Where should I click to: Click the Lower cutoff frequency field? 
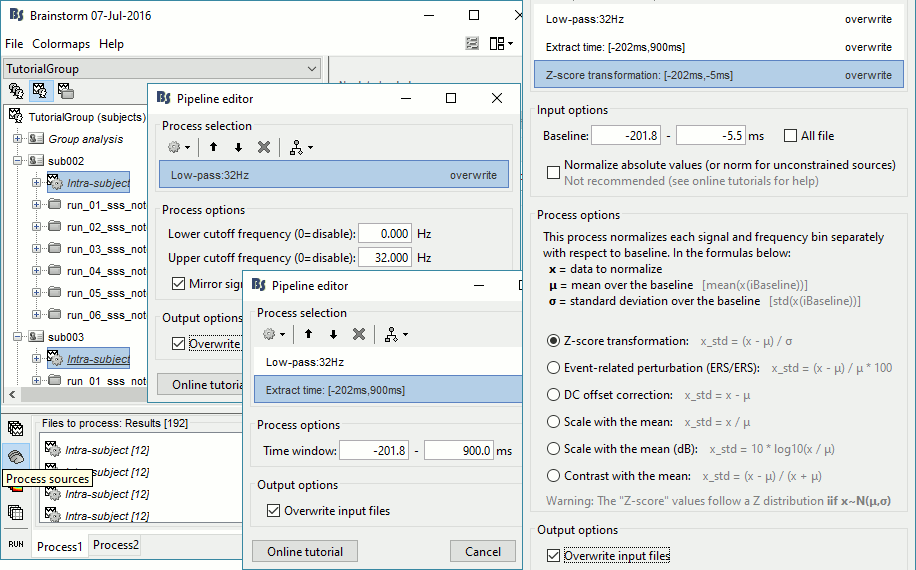(x=384, y=234)
